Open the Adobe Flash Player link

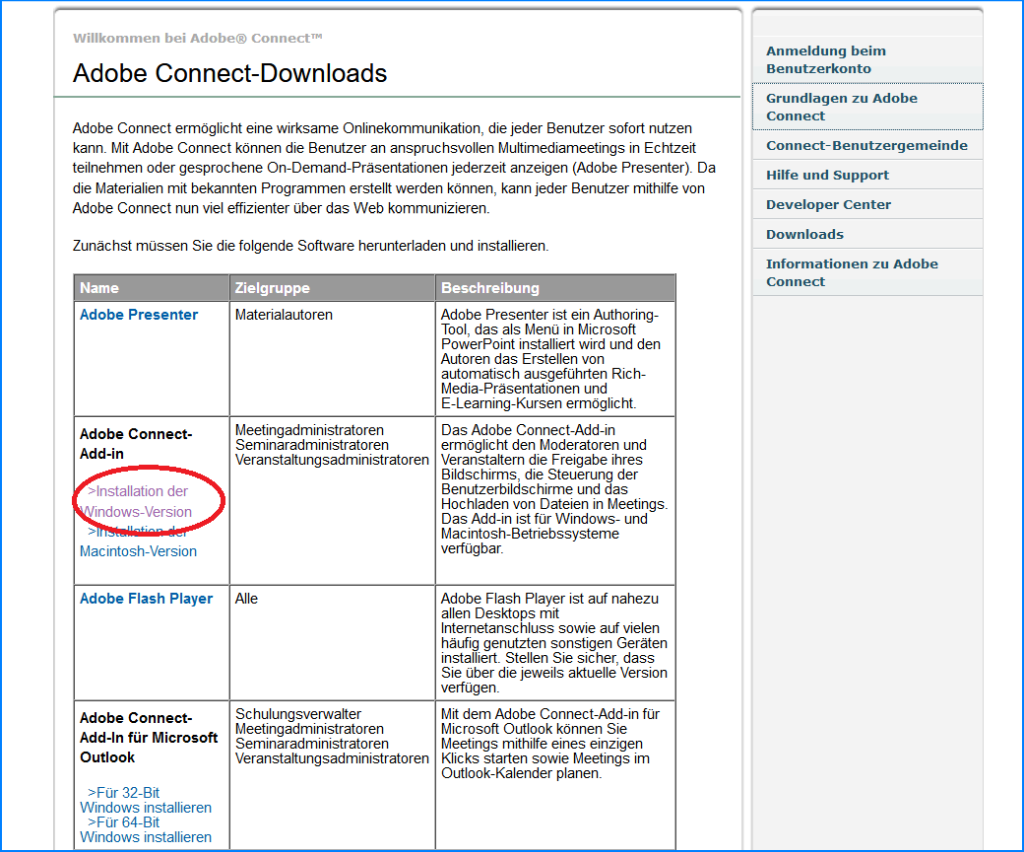click(146, 599)
